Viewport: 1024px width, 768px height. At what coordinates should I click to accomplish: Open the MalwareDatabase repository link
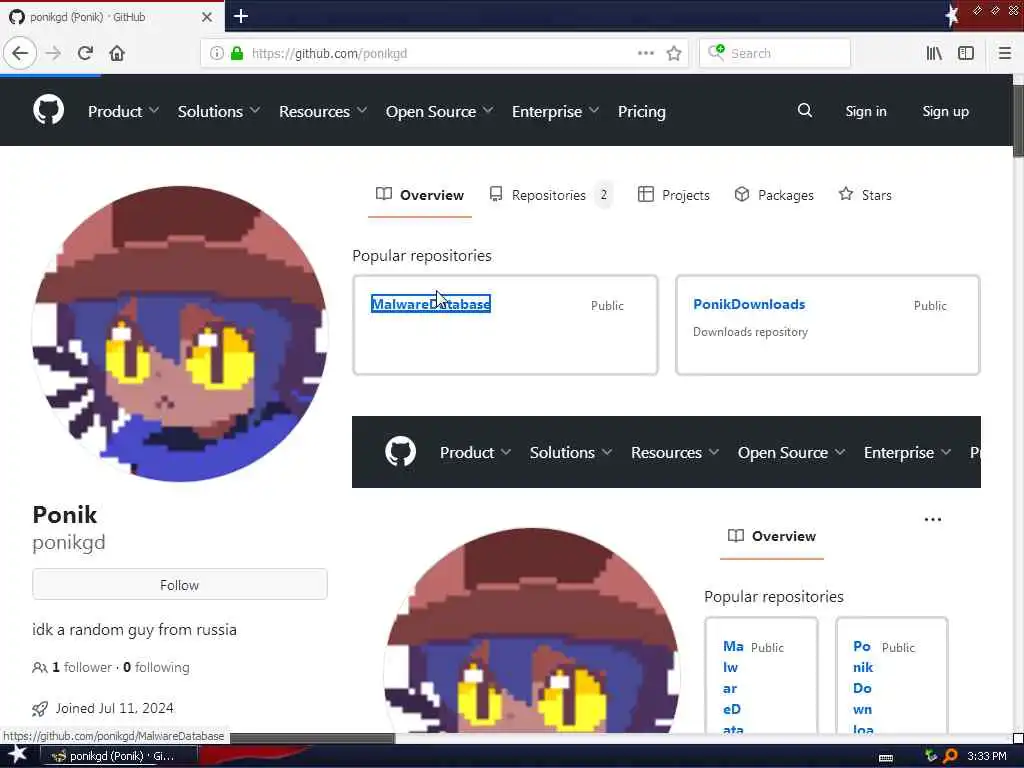tap(431, 304)
